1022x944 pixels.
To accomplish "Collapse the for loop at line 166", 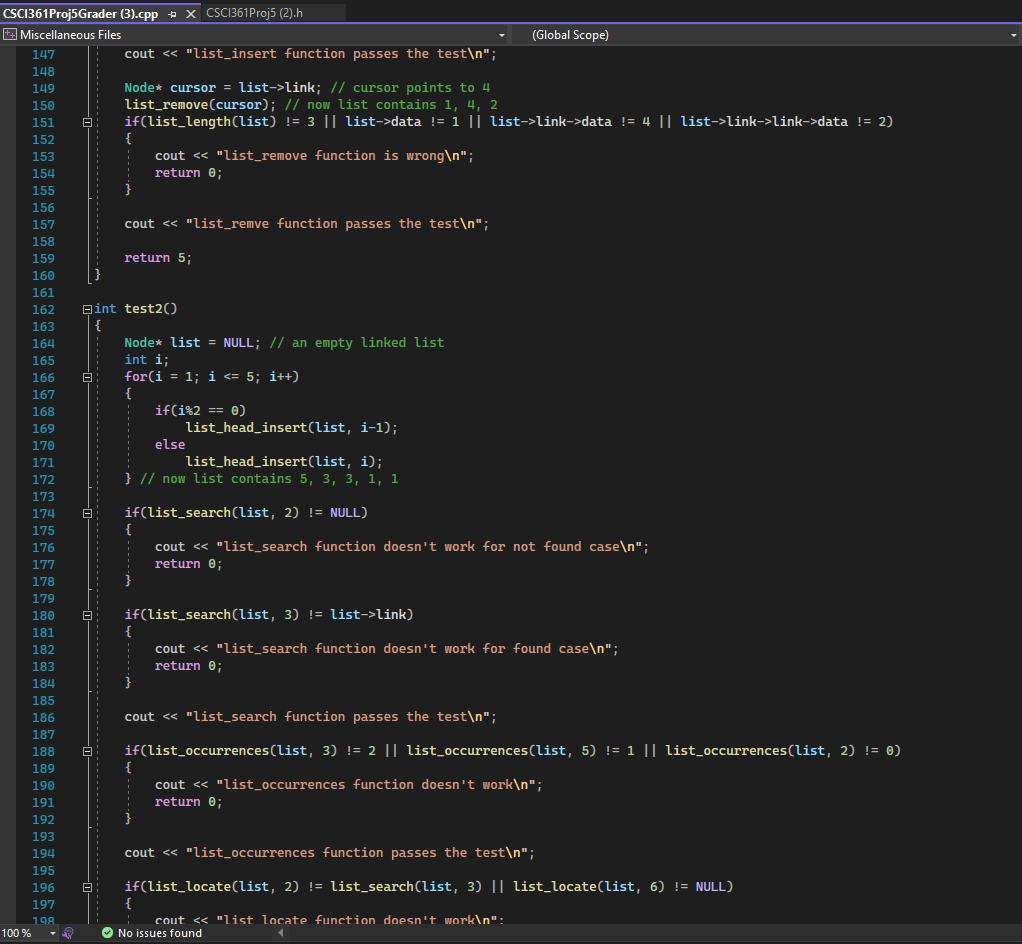I will (86, 377).
